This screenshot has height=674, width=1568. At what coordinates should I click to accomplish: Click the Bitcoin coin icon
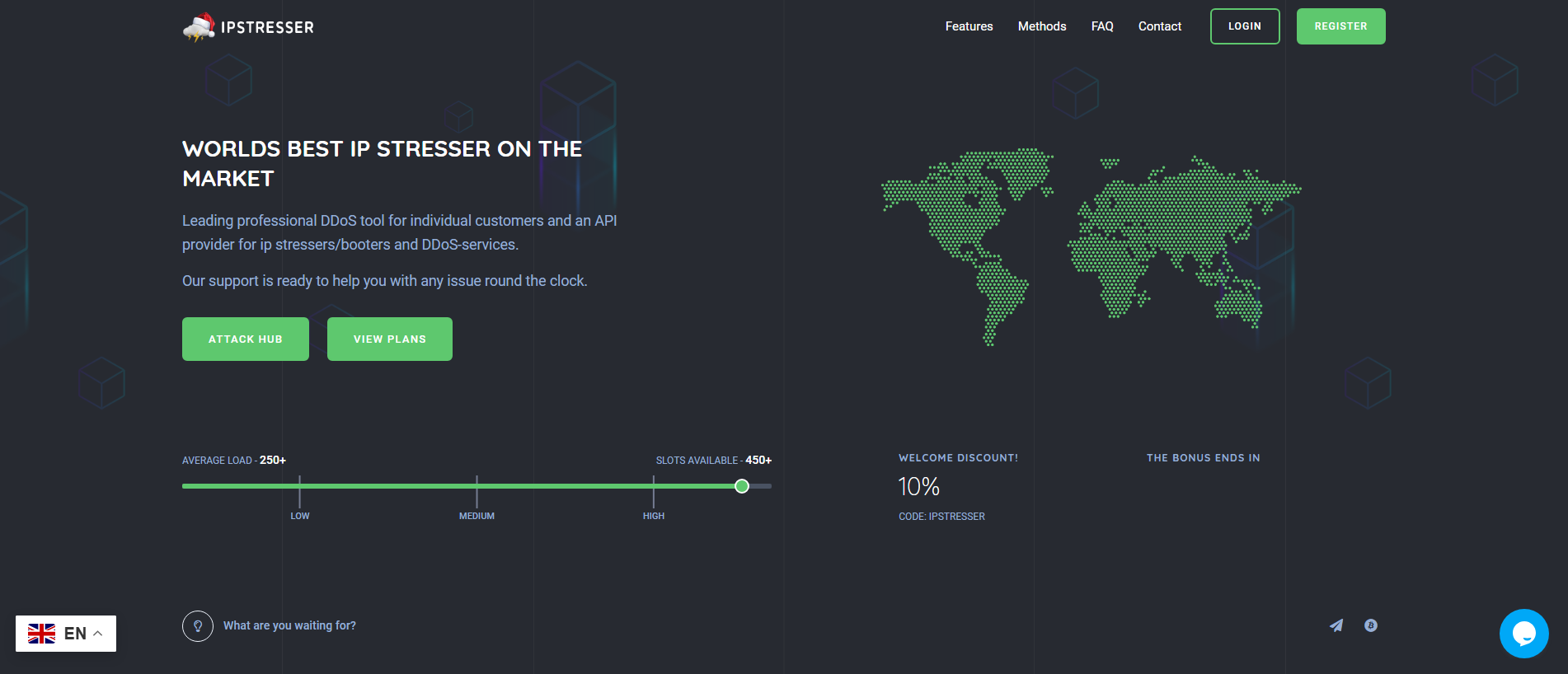pos(1371,625)
